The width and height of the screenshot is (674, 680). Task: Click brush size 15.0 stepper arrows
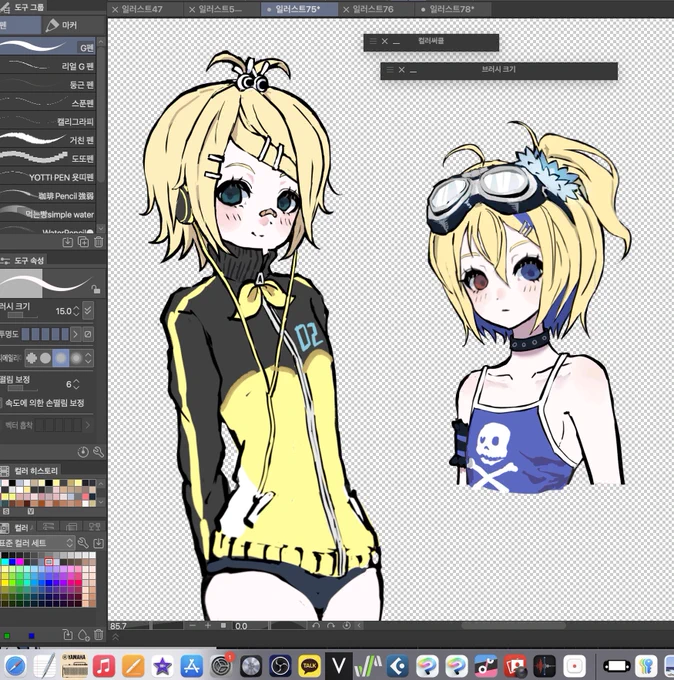coord(76,311)
